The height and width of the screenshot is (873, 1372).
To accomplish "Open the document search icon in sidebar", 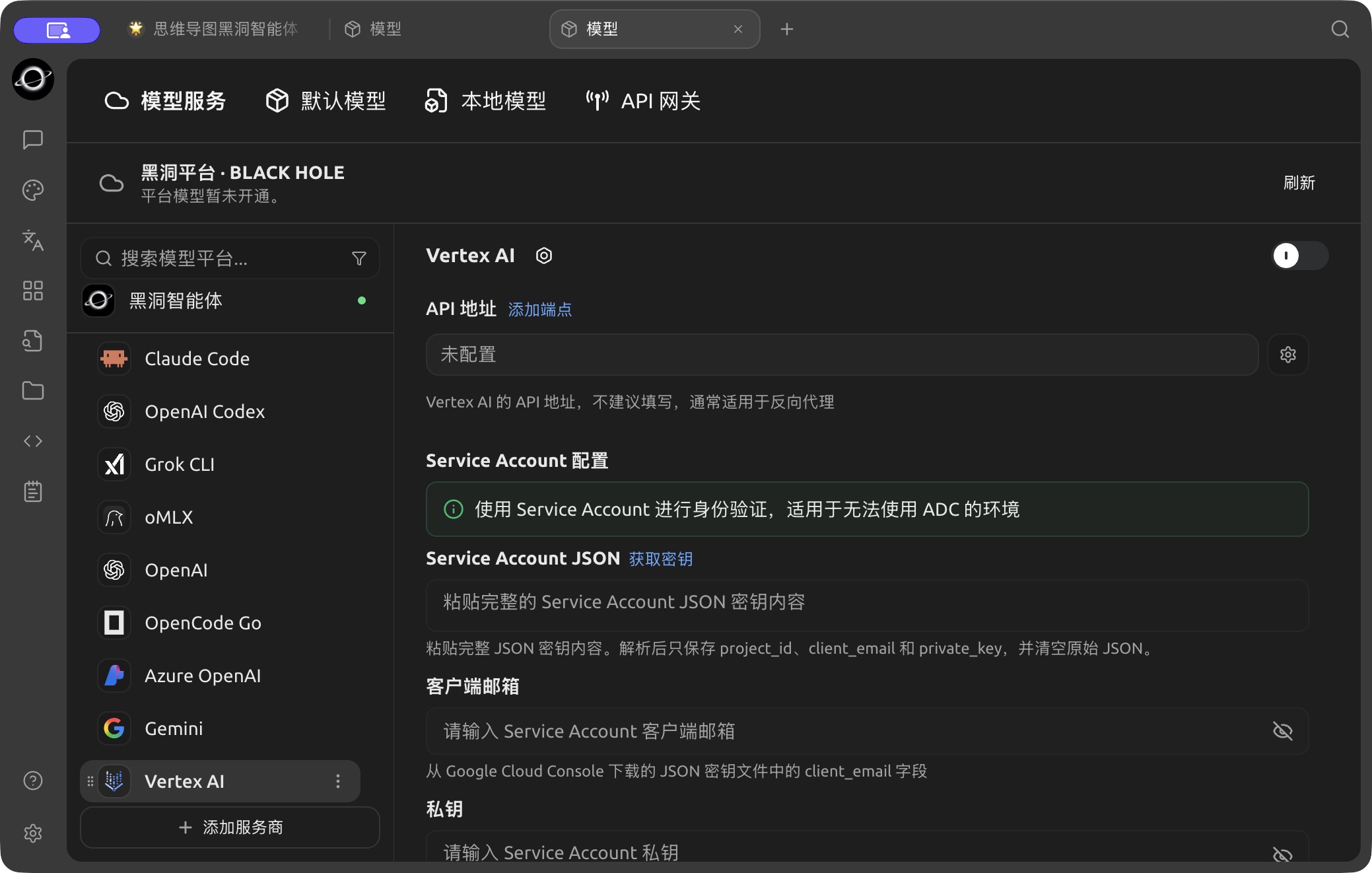I will point(33,341).
